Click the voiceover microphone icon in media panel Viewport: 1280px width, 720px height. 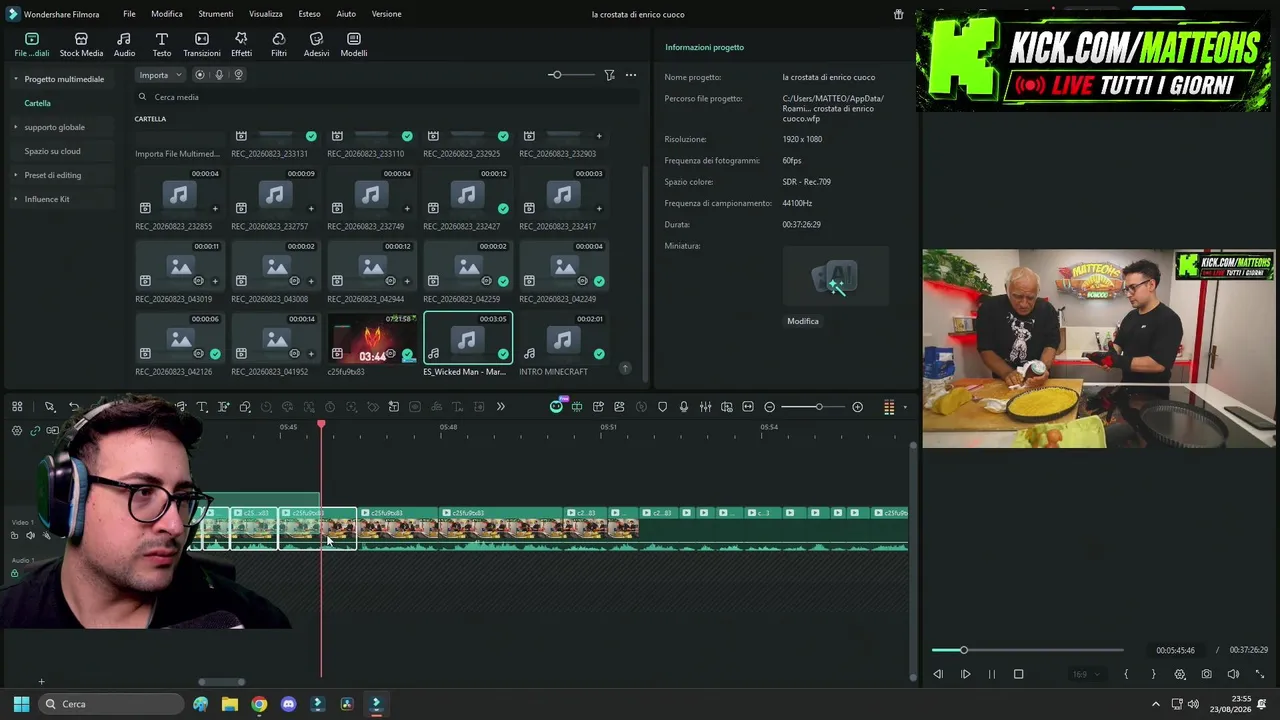[x=219, y=75]
